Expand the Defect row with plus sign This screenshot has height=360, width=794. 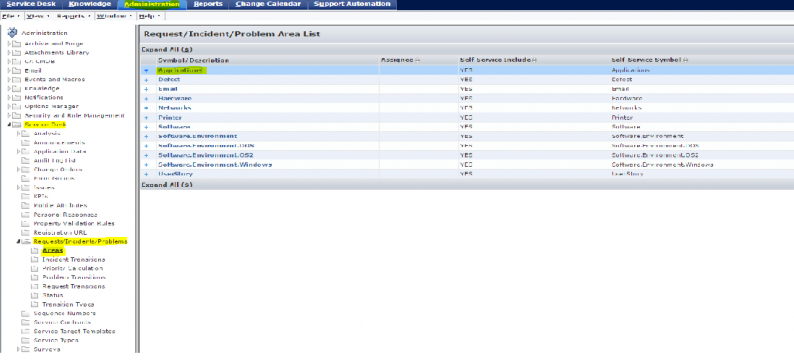[x=147, y=80]
